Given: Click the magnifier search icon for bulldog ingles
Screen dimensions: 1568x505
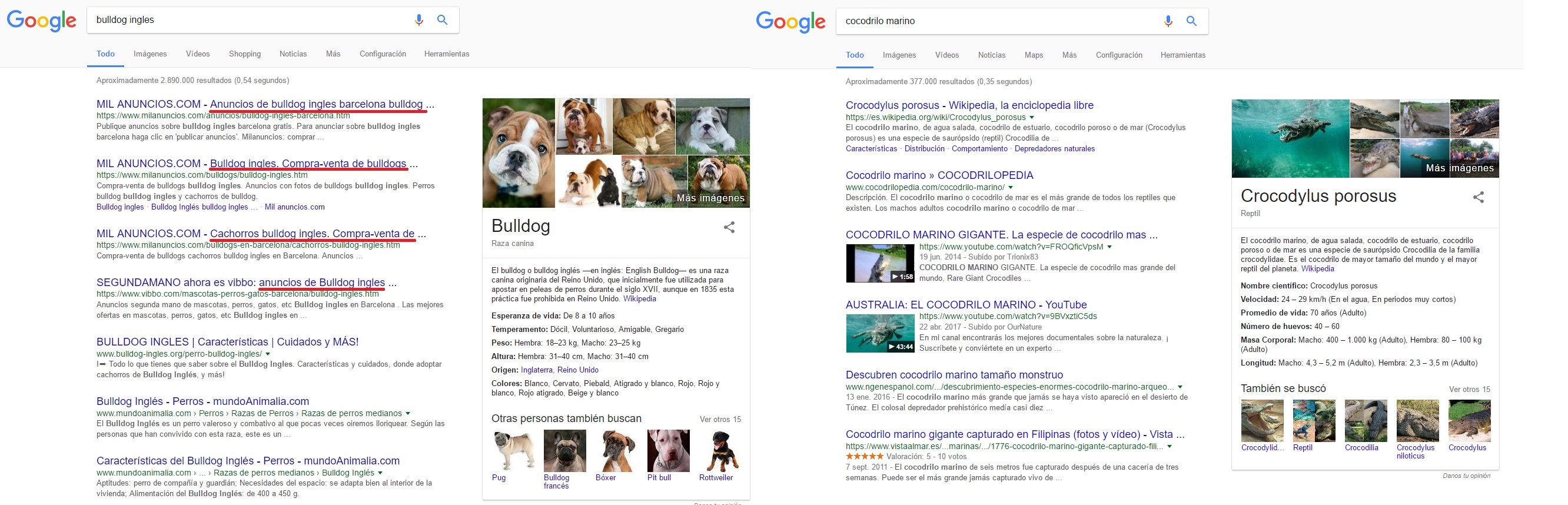Looking at the screenshot, I should [443, 20].
